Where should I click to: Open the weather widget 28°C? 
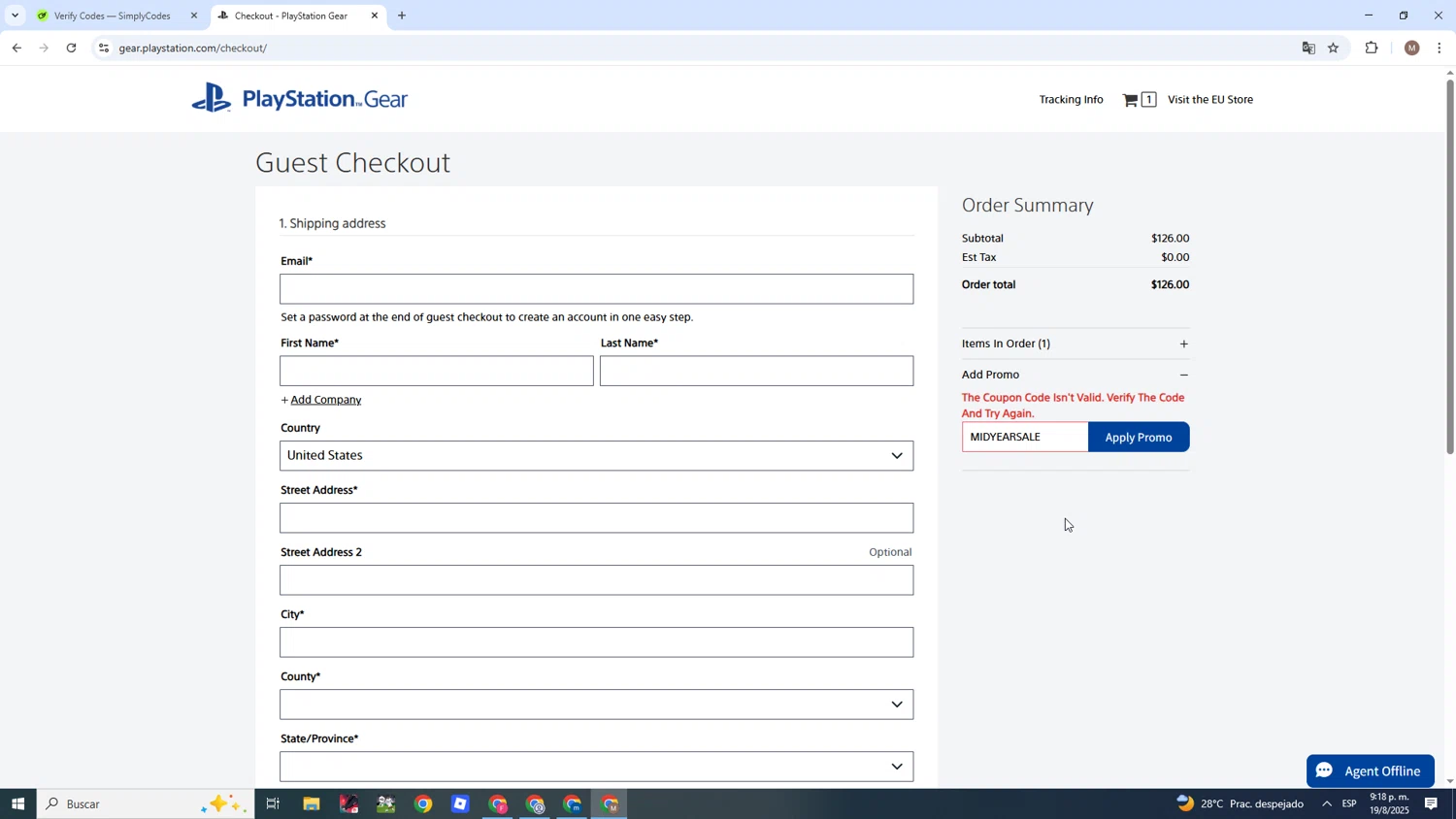click(x=1240, y=803)
